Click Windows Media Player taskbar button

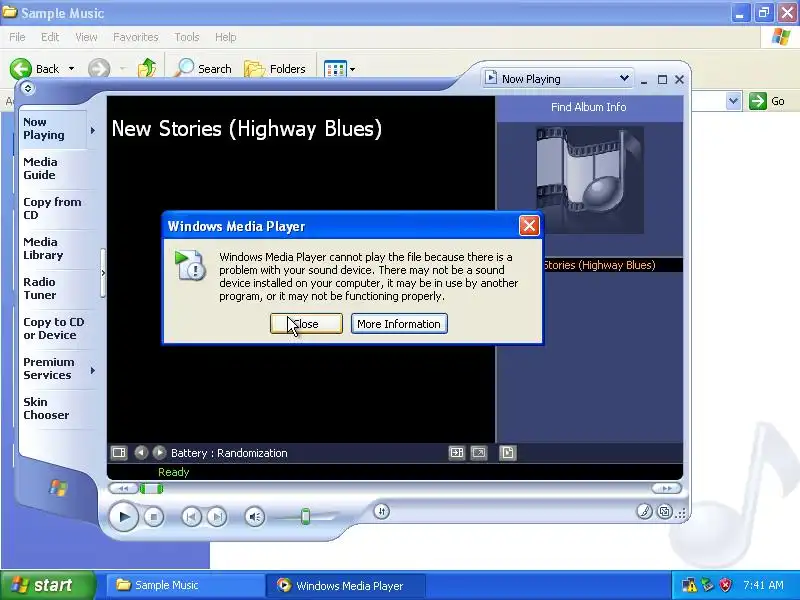click(345, 585)
